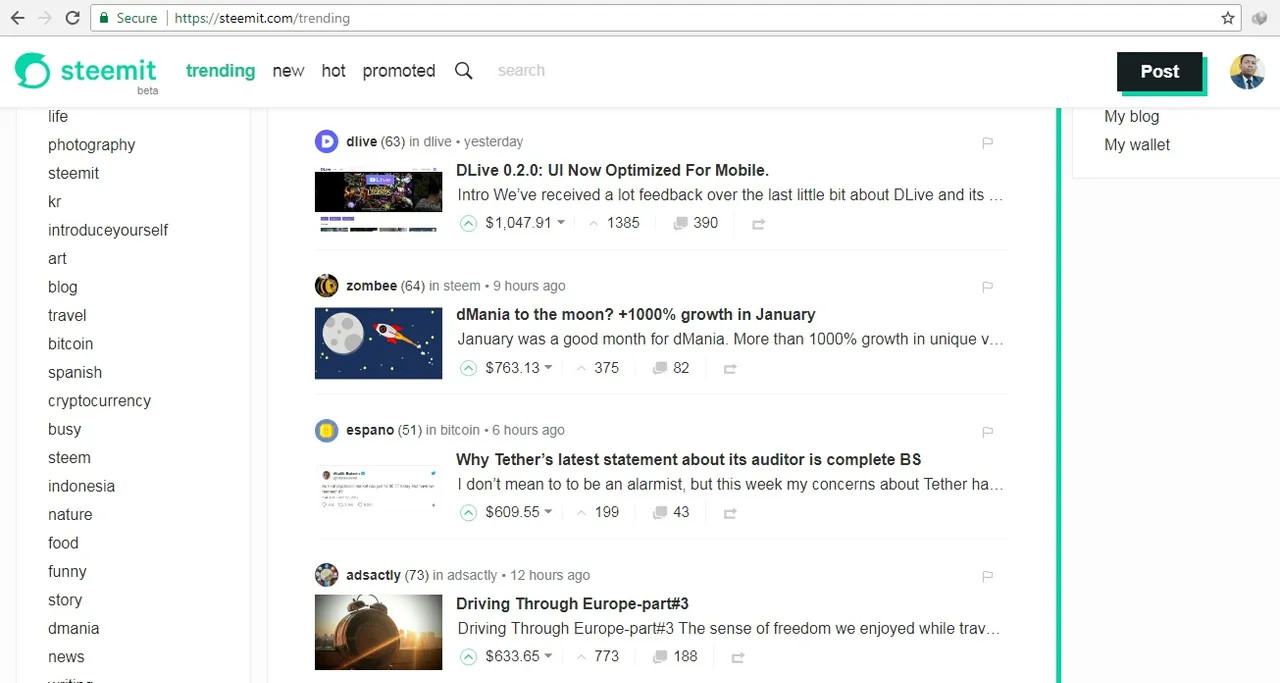The image size is (1280, 683).
Task: Switch to the new tab
Action: (288, 71)
